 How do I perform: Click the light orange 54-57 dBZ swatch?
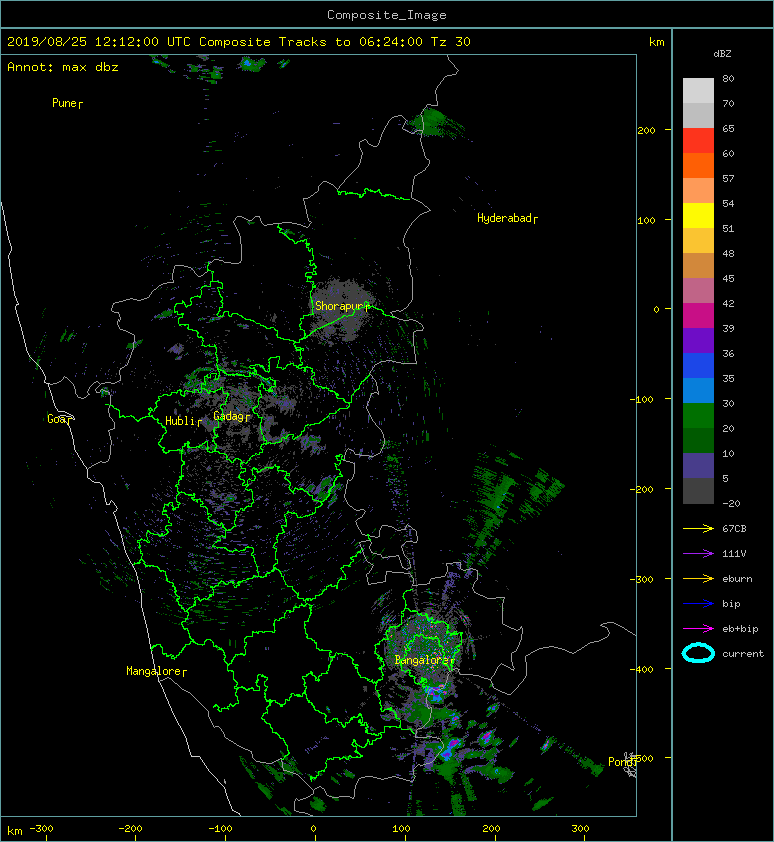pyautogui.click(x=698, y=190)
